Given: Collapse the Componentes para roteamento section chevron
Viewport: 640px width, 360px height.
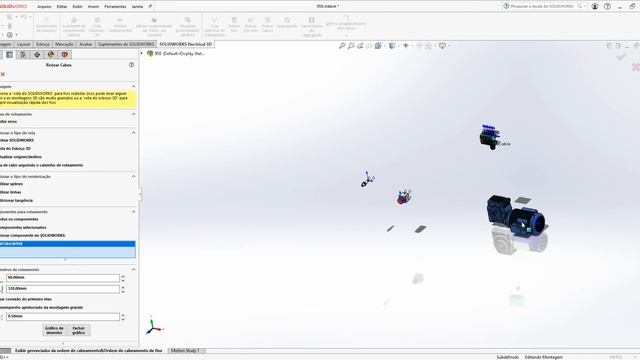Looking at the screenshot, I should 133,211.
